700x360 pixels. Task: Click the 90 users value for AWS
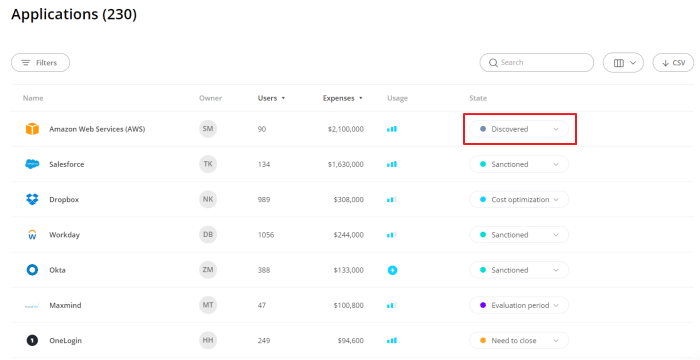(262, 129)
